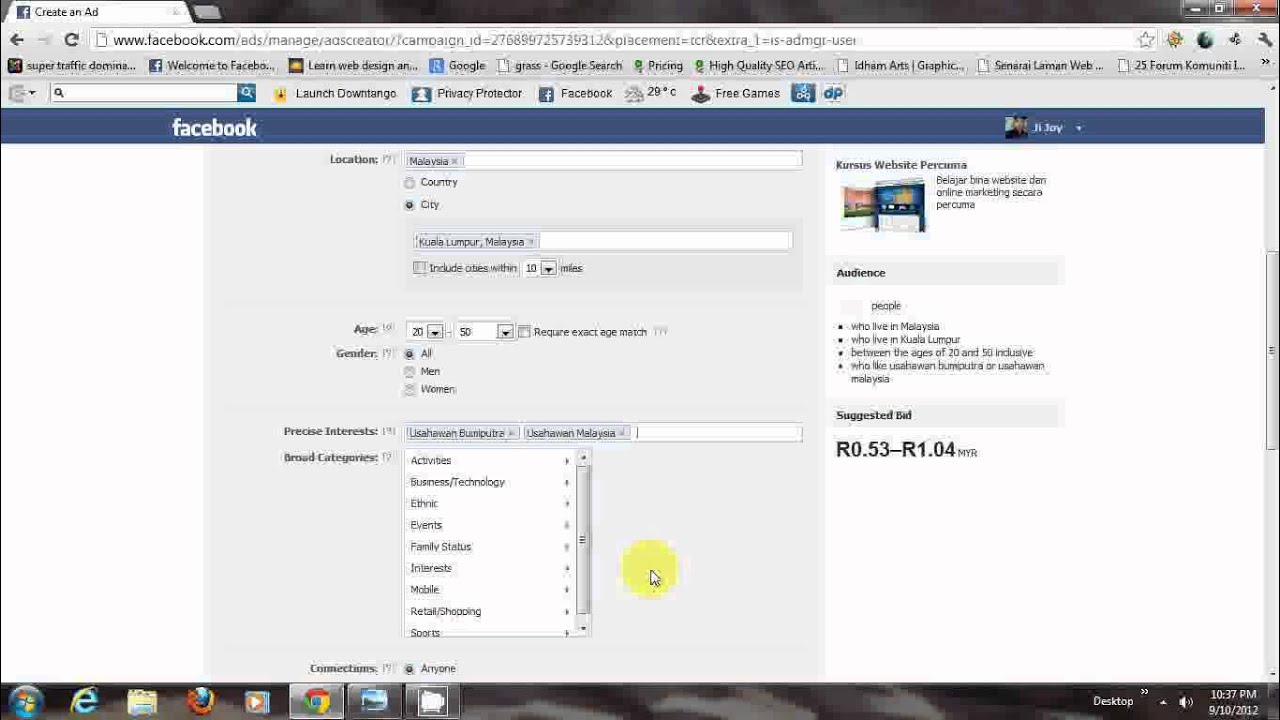Select the Anyone connections radio button
The image size is (1280, 720).
pyautogui.click(x=409, y=669)
